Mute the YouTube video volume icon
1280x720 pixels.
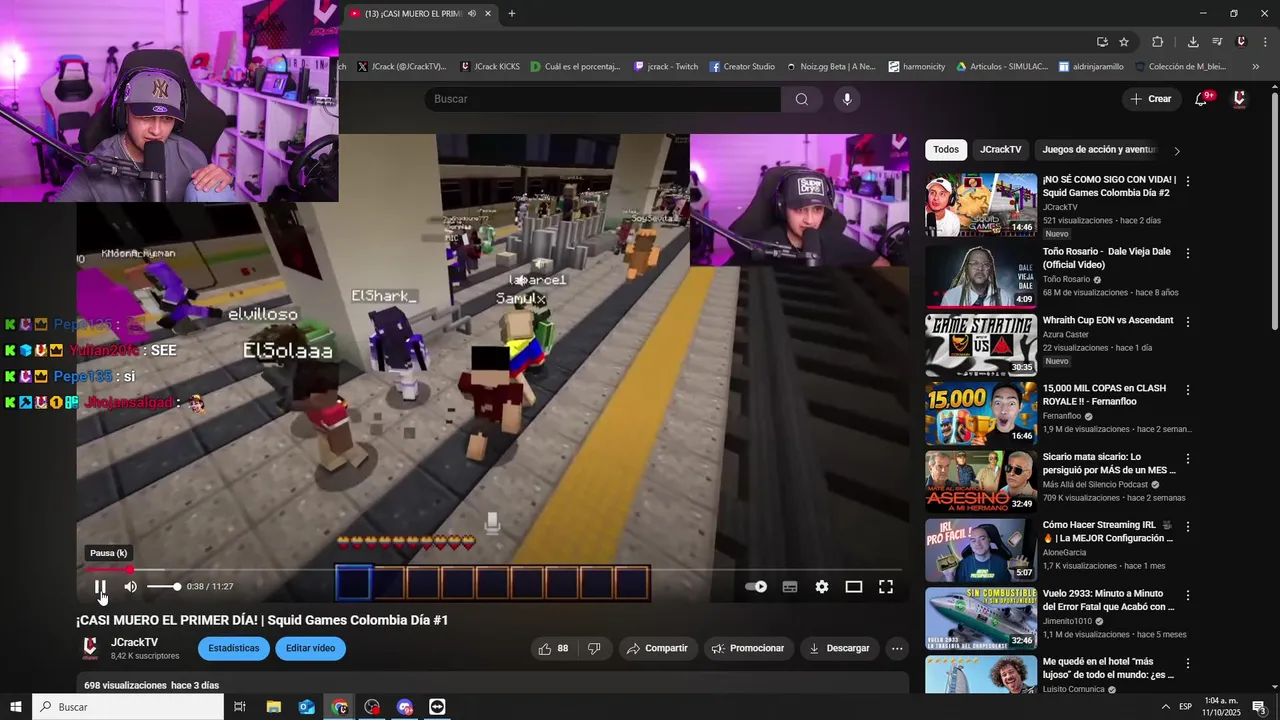(130, 587)
